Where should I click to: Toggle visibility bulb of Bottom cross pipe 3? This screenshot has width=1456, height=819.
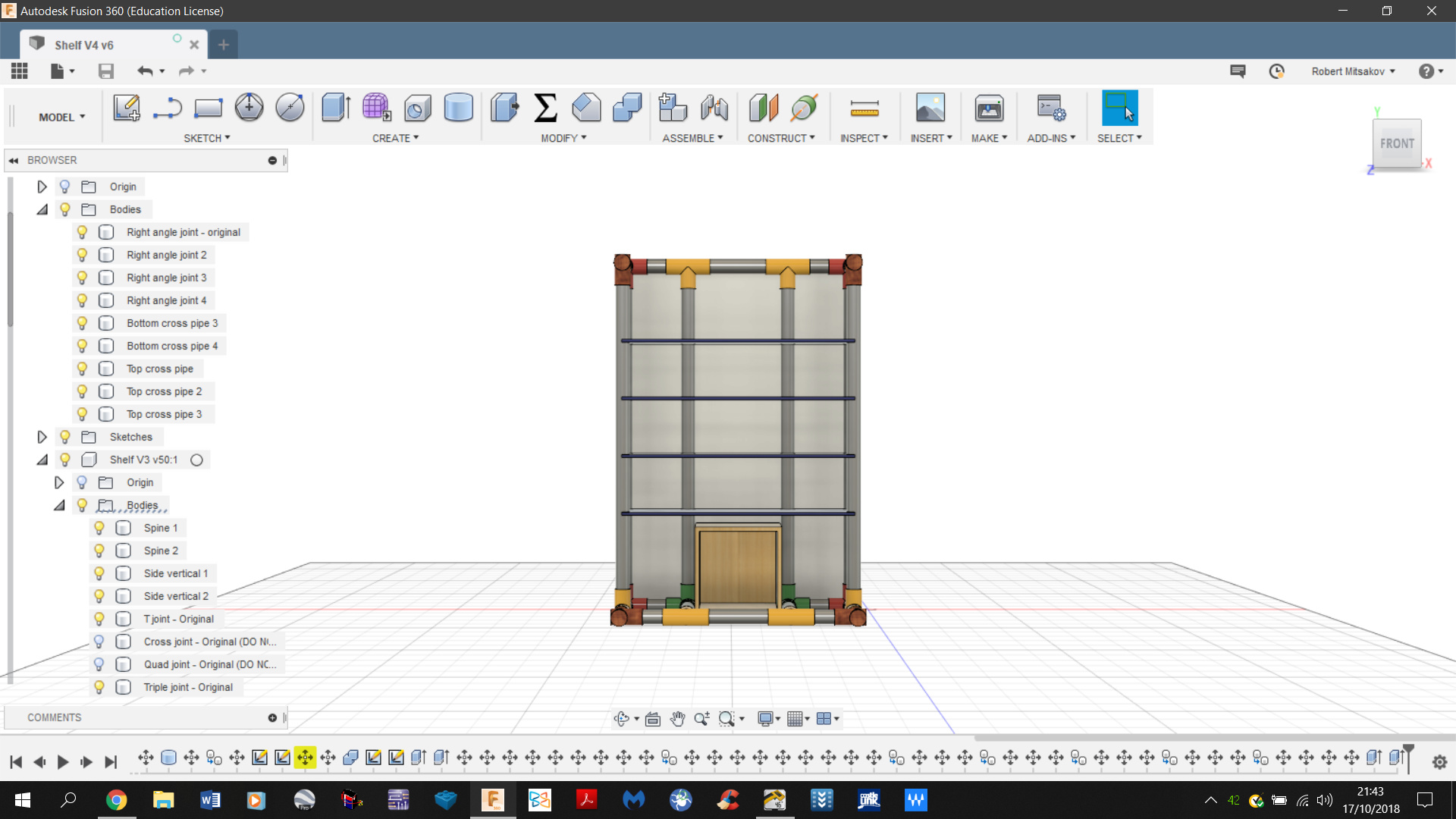[82, 323]
